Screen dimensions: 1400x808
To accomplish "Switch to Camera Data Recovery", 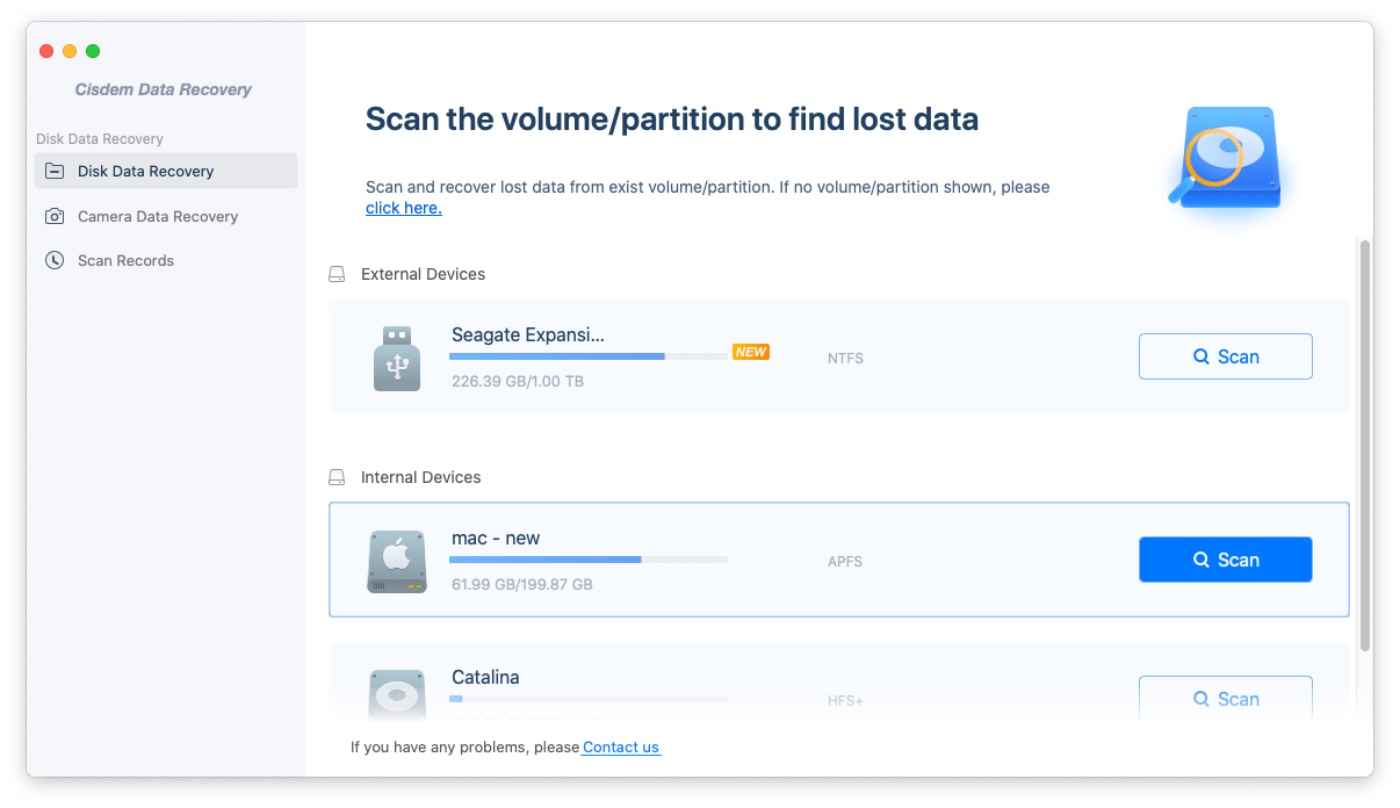I will point(157,216).
